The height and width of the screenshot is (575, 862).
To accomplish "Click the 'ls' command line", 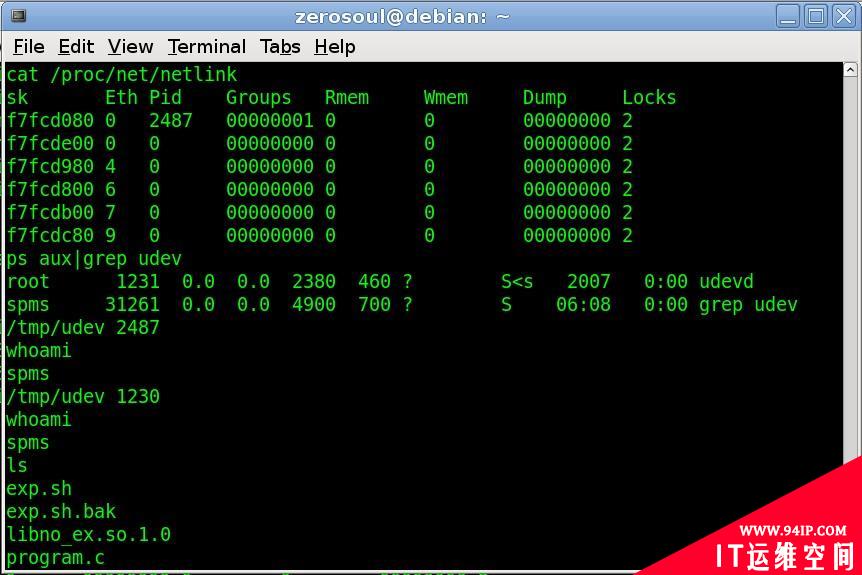I will [x=17, y=466].
